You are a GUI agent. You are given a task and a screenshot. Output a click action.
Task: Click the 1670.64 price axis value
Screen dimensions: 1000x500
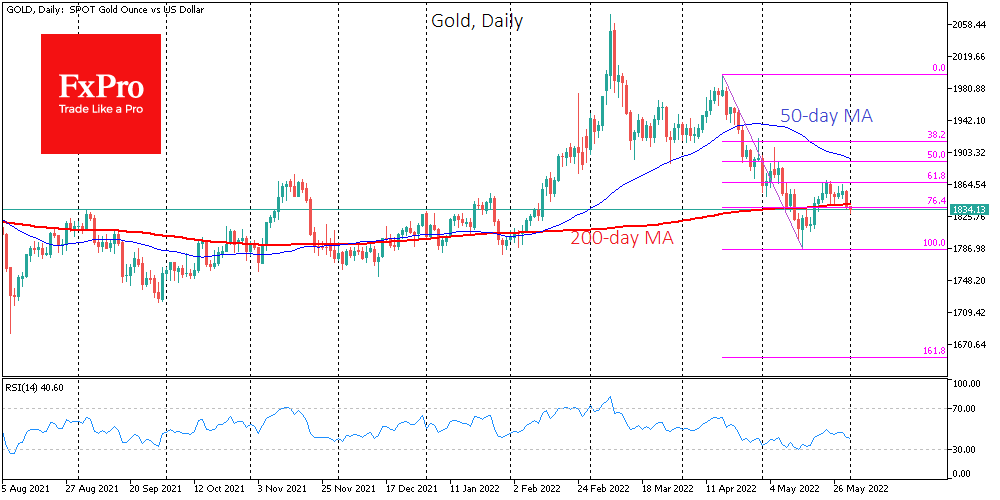[969, 344]
